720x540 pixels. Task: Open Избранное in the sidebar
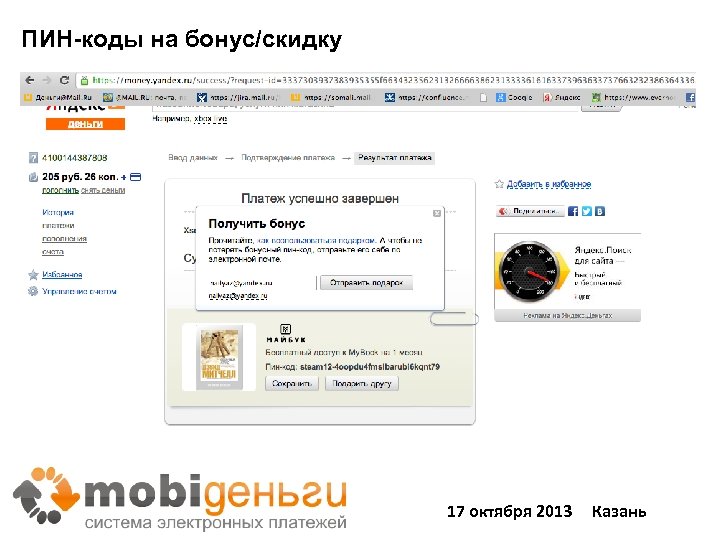pyautogui.click(x=62, y=275)
